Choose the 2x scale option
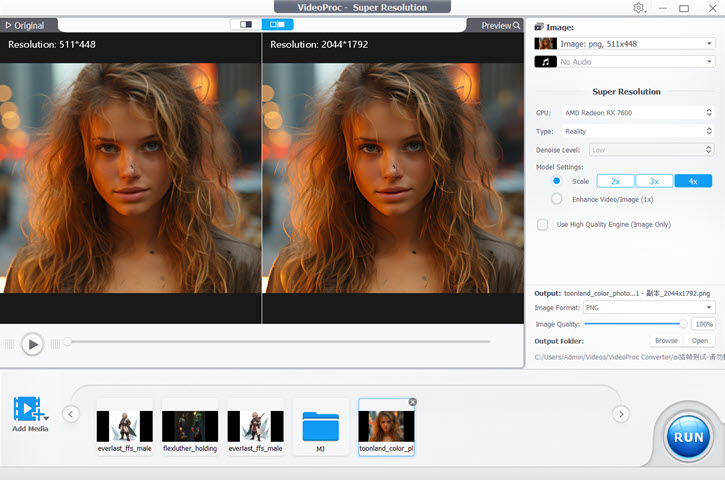Image resolution: width=725 pixels, height=480 pixels. 616,181
